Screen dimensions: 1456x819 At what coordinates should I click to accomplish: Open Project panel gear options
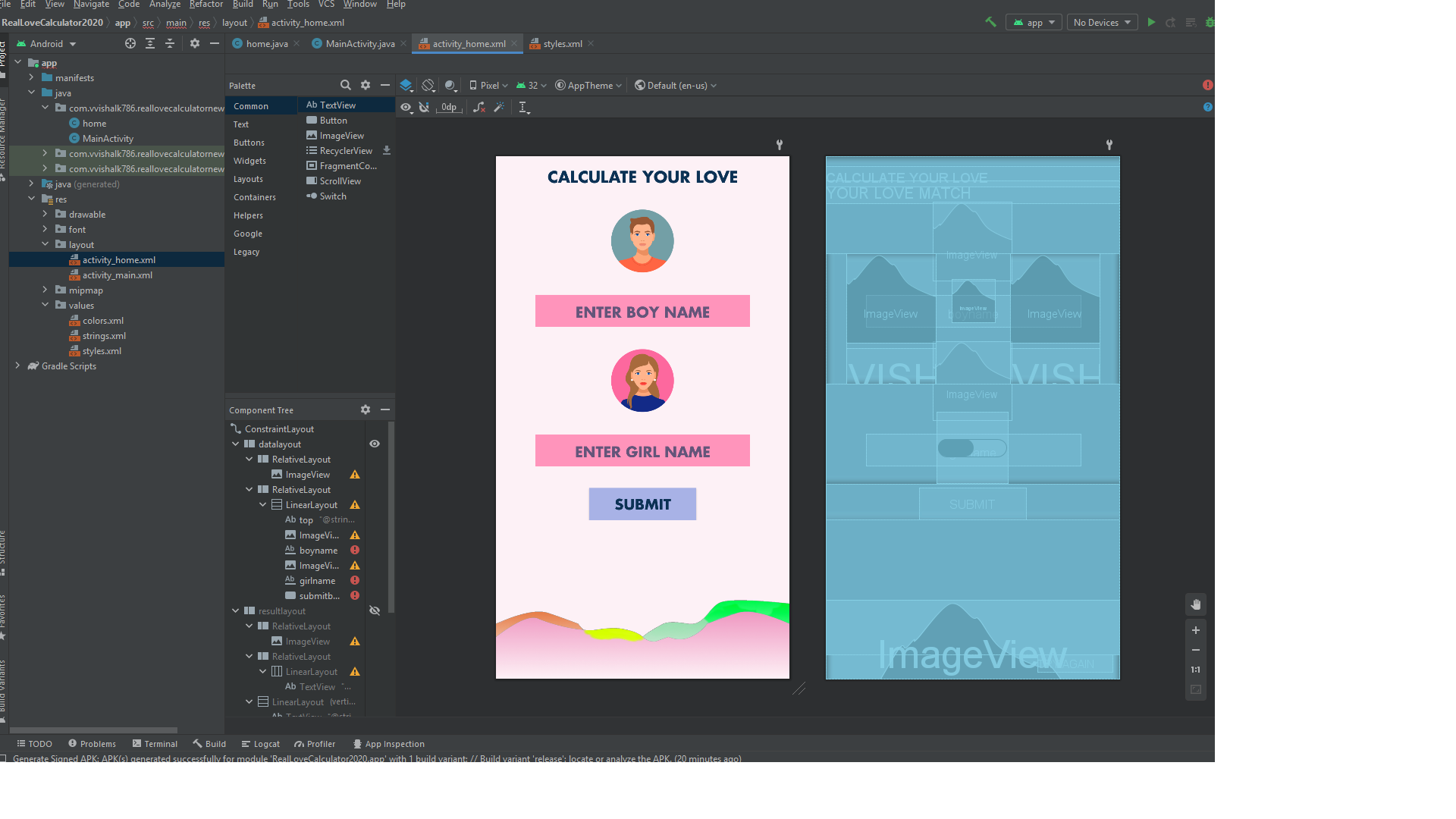click(195, 43)
